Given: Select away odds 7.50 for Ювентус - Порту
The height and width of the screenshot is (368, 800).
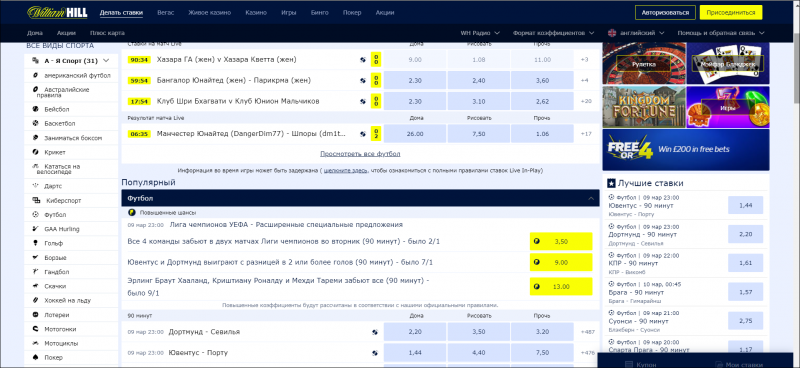Looking at the screenshot, I should tap(542, 353).
